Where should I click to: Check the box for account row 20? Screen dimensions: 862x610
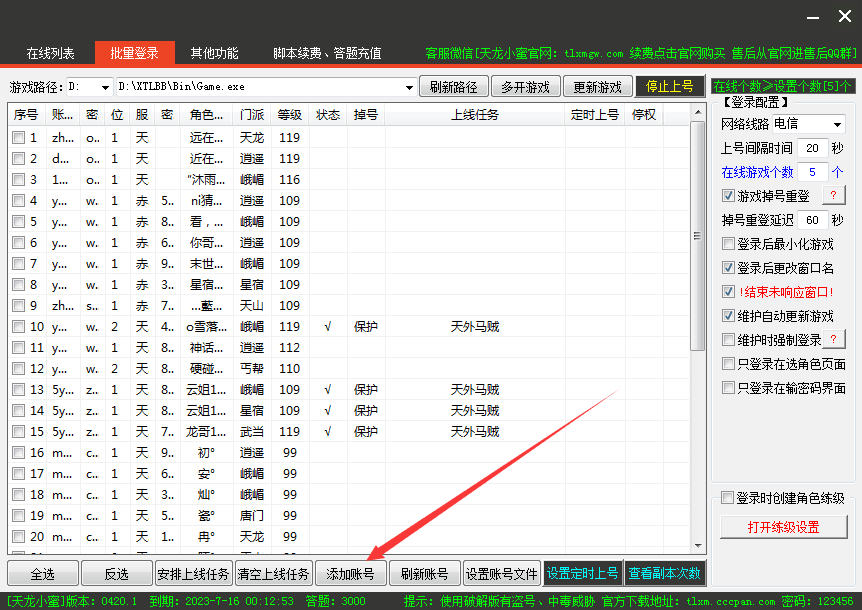19,536
